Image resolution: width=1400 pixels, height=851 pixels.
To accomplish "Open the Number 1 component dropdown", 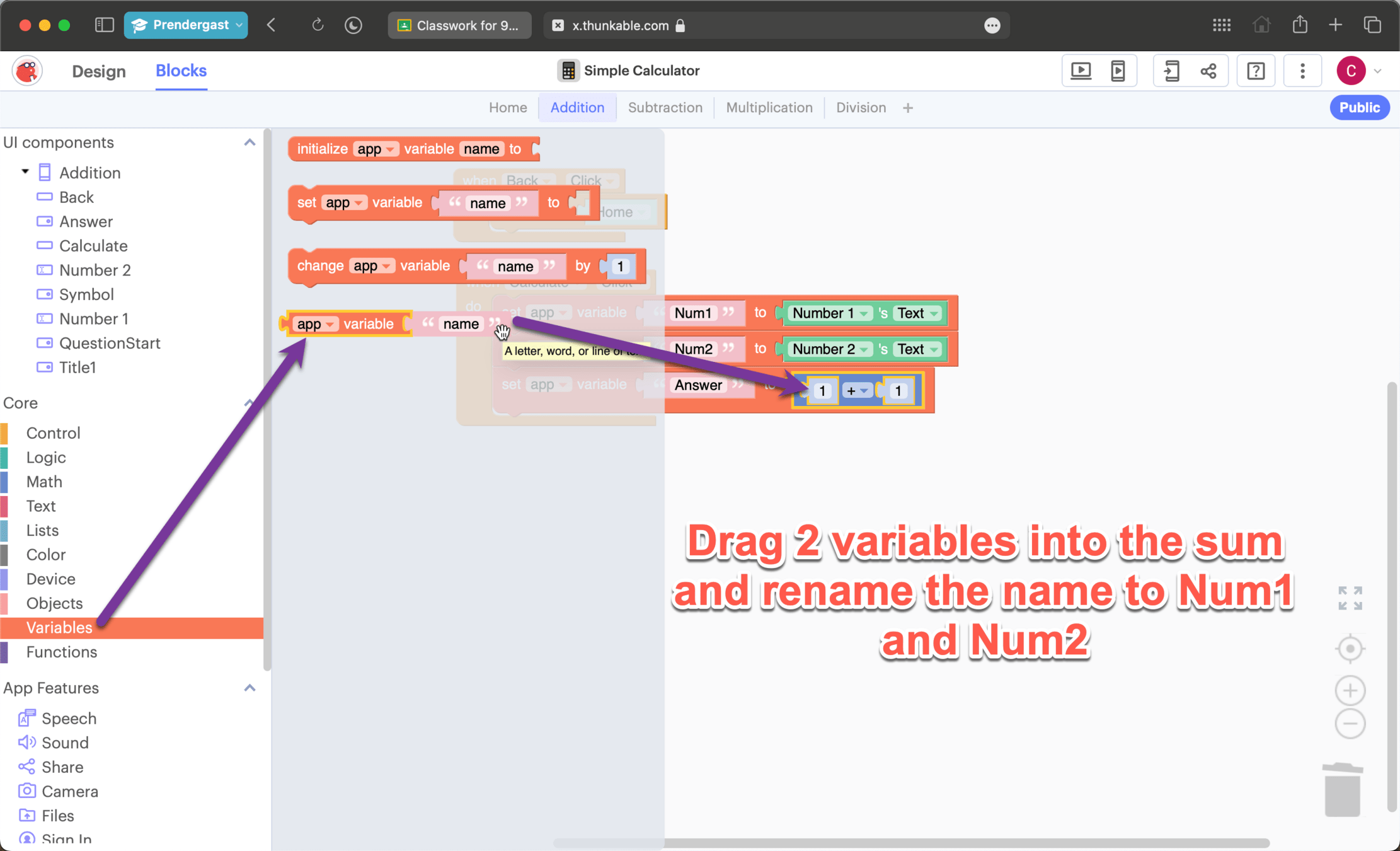I will tap(865, 313).
